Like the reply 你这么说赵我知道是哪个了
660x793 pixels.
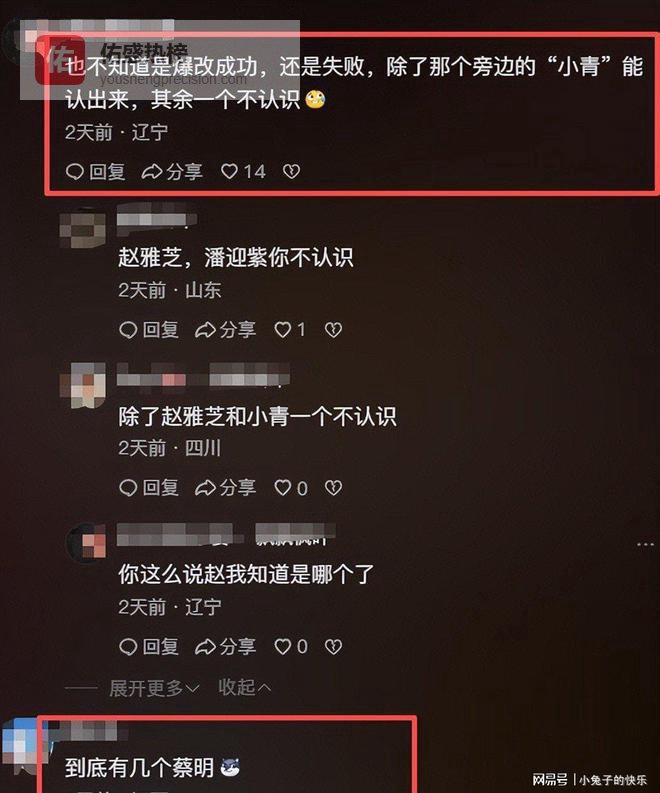tap(291, 646)
